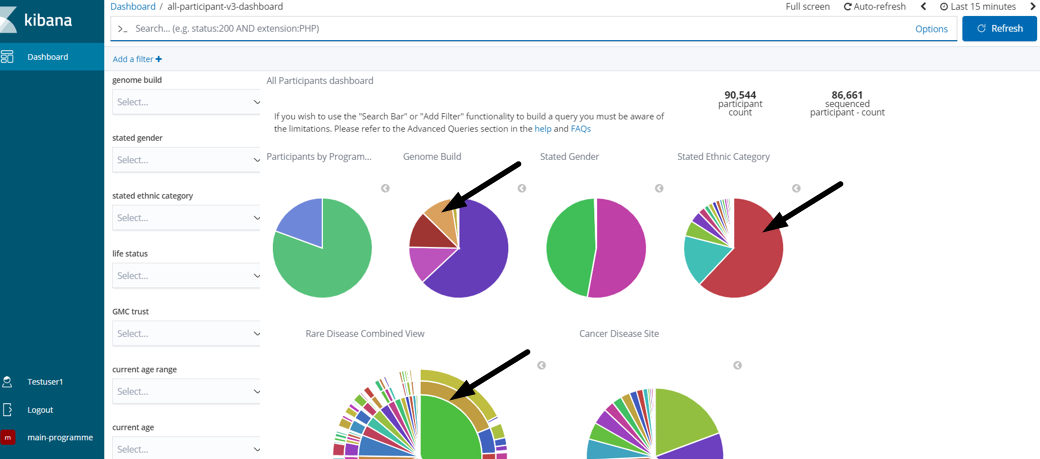1040x459 pixels.
Task: Open the current age Select dropdown
Action: pyautogui.click(x=186, y=449)
